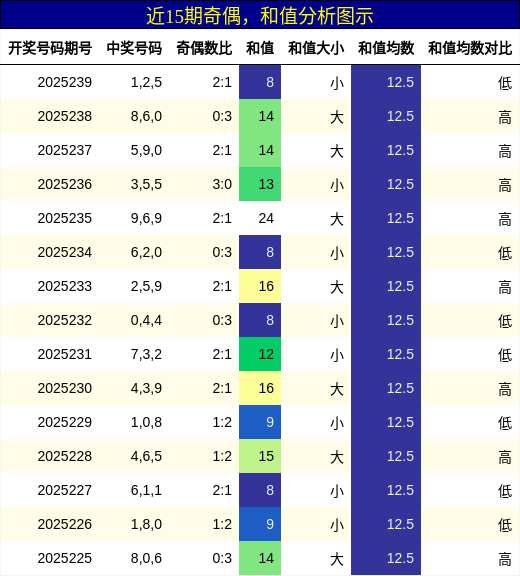This screenshot has height=576, width=520.
Task: Click the title 近15期奇偶，和值分析图示
Action: (260, 16)
